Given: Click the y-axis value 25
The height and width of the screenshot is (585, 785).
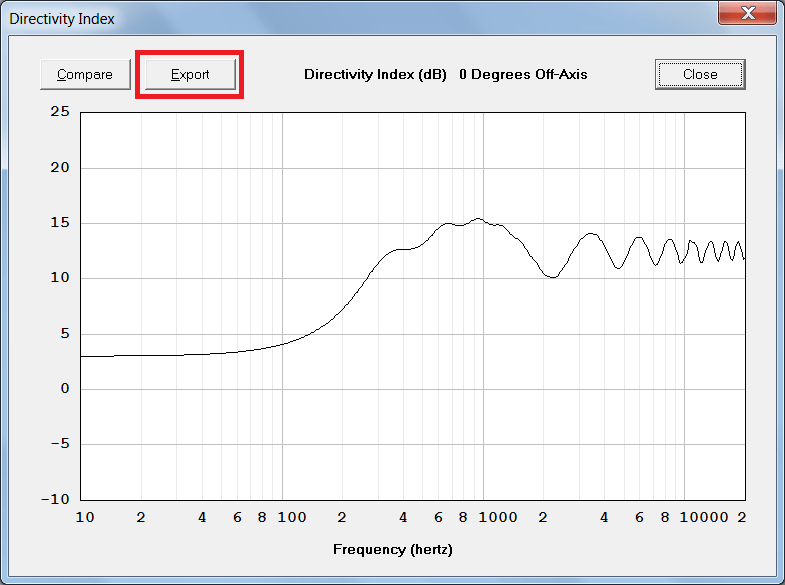Looking at the screenshot, I should (x=60, y=112).
